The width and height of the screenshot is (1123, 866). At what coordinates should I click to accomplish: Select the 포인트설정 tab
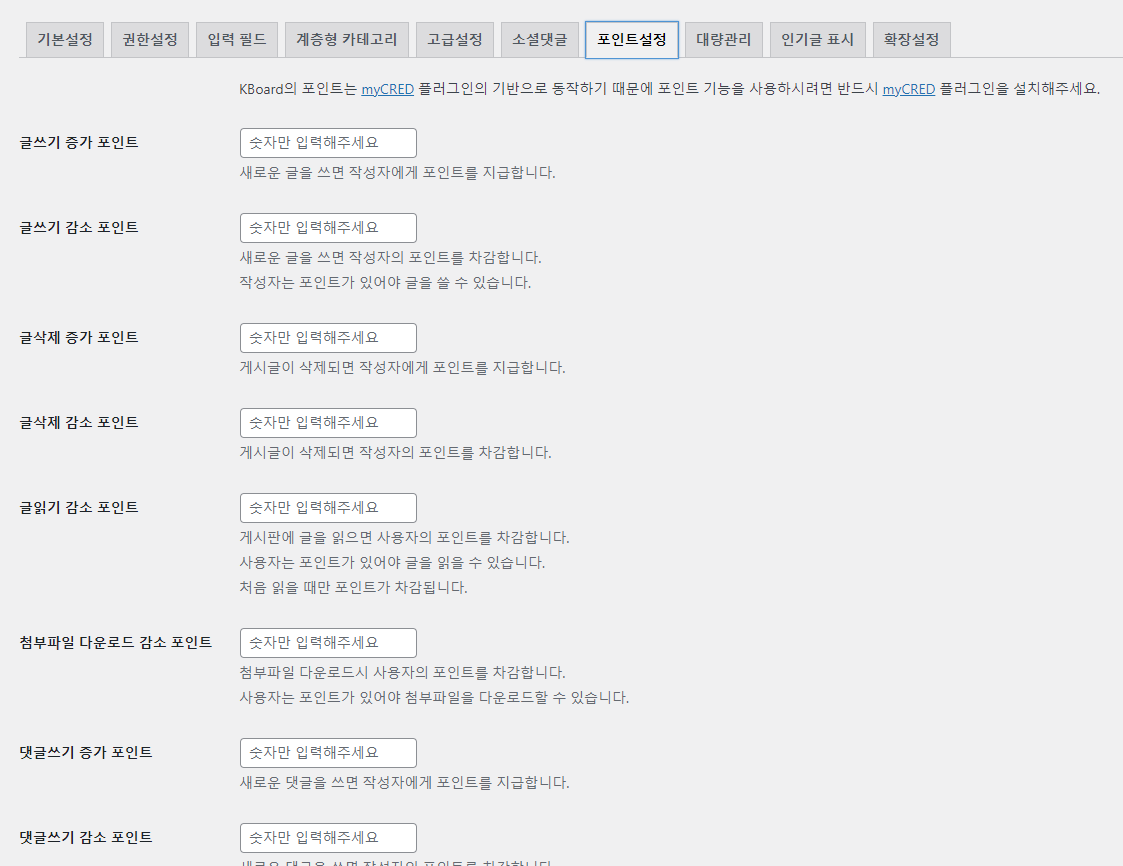coord(632,39)
